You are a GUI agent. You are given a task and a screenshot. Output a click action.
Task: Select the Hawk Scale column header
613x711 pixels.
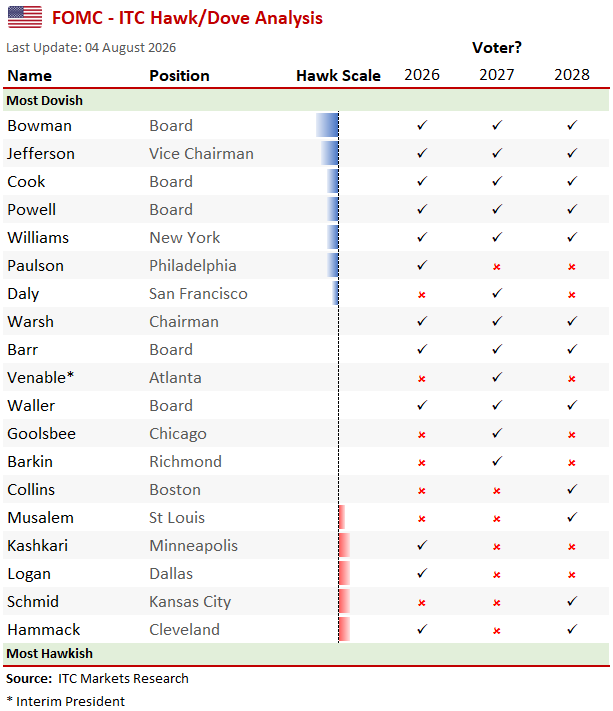(338, 76)
